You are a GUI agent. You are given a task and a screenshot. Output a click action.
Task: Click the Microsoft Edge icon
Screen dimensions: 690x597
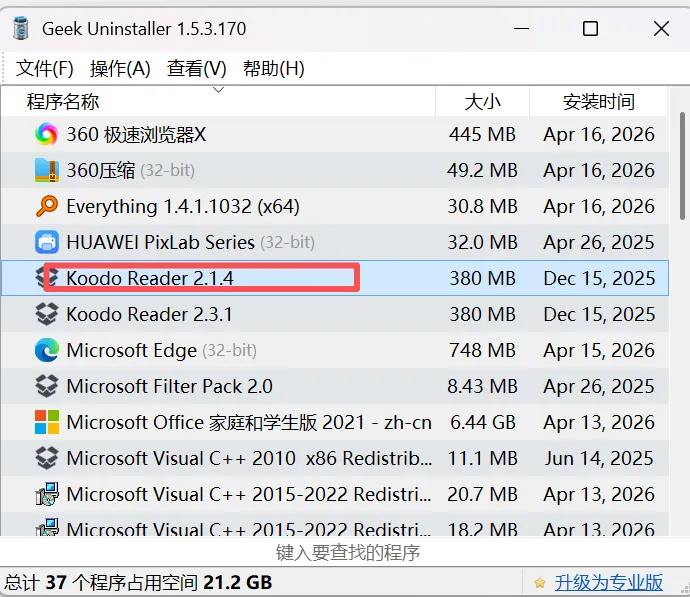pyautogui.click(x=47, y=350)
